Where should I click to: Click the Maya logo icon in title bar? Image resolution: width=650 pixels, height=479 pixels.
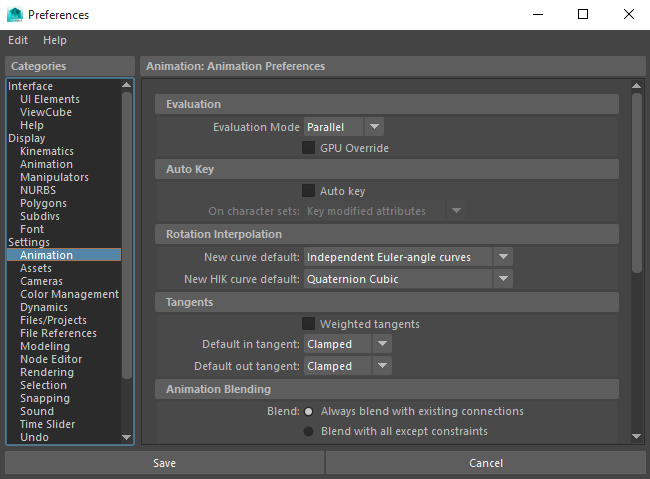coord(15,15)
